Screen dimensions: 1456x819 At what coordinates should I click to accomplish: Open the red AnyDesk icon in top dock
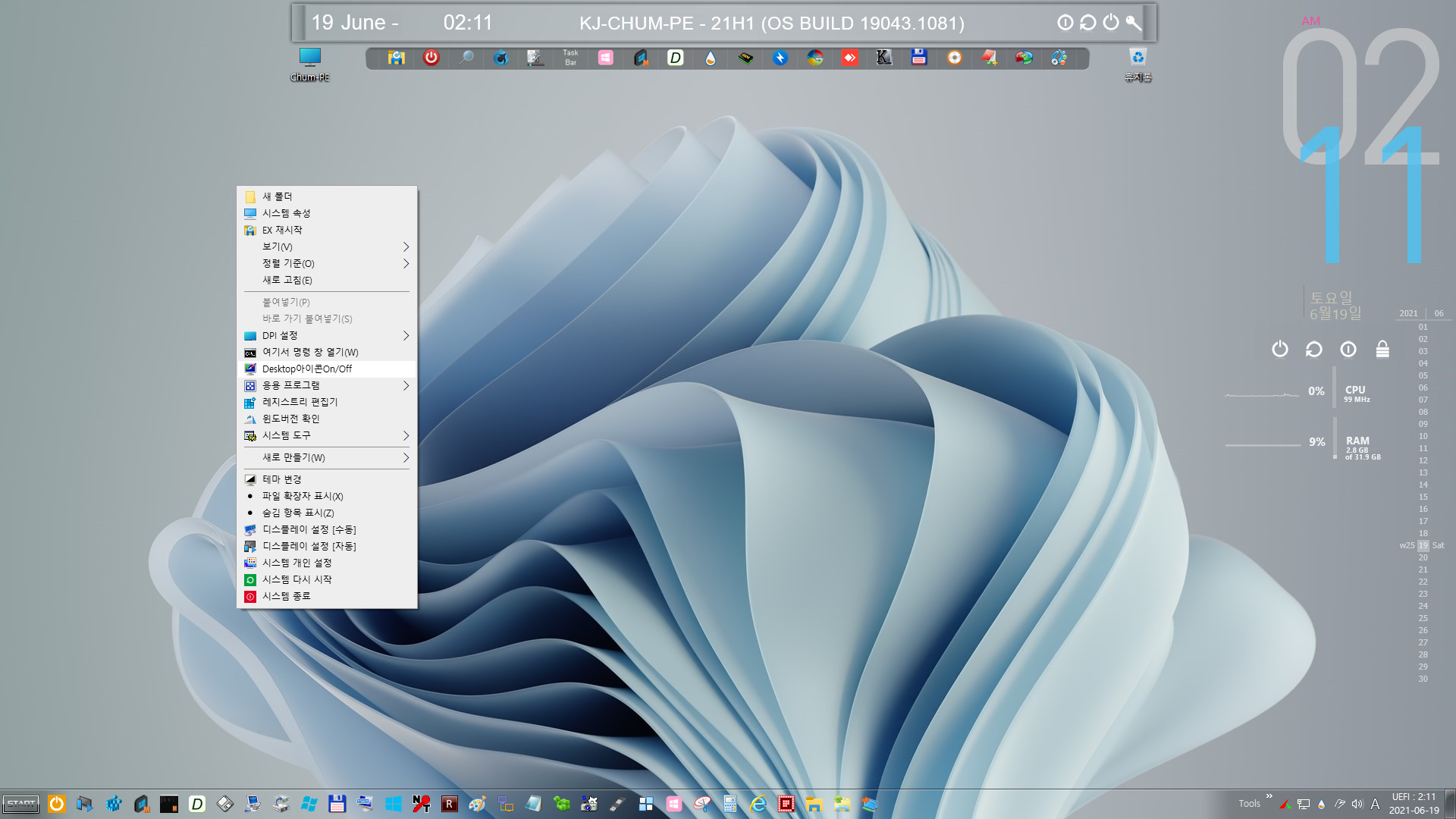(849, 58)
